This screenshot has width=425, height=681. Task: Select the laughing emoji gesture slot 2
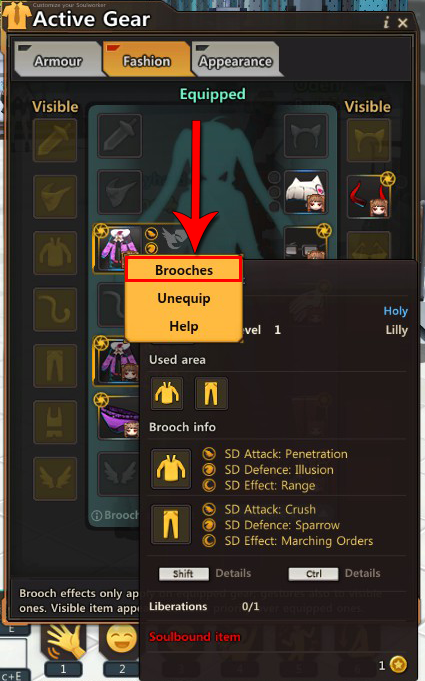[122, 641]
